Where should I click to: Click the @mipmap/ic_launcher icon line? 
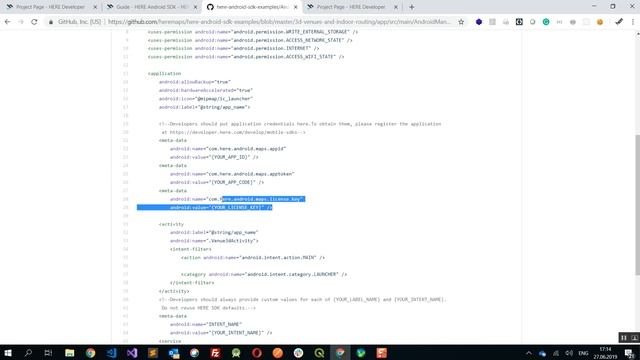coord(206,99)
